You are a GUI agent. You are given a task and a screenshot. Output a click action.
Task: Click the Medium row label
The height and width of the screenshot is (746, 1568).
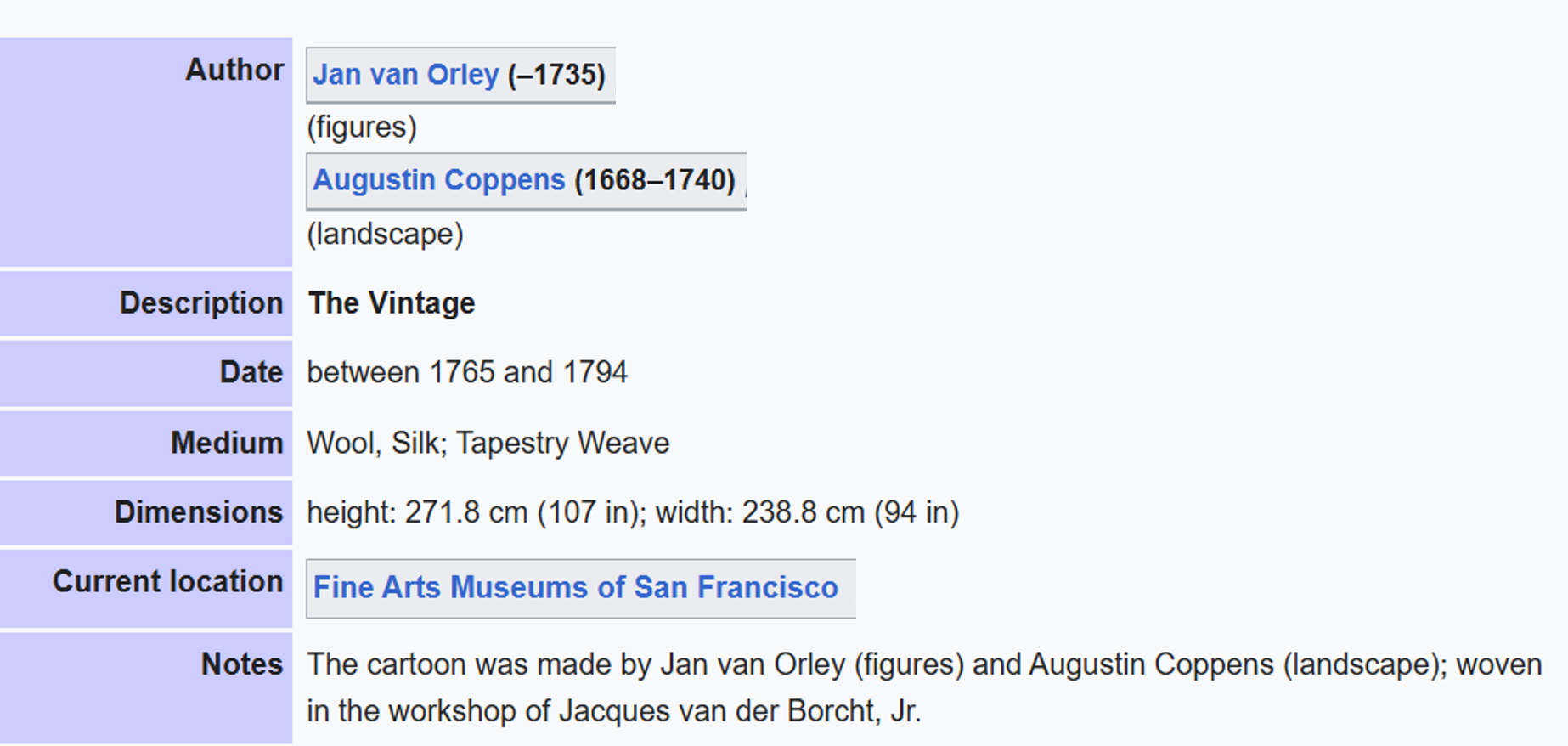(x=227, y=443)
